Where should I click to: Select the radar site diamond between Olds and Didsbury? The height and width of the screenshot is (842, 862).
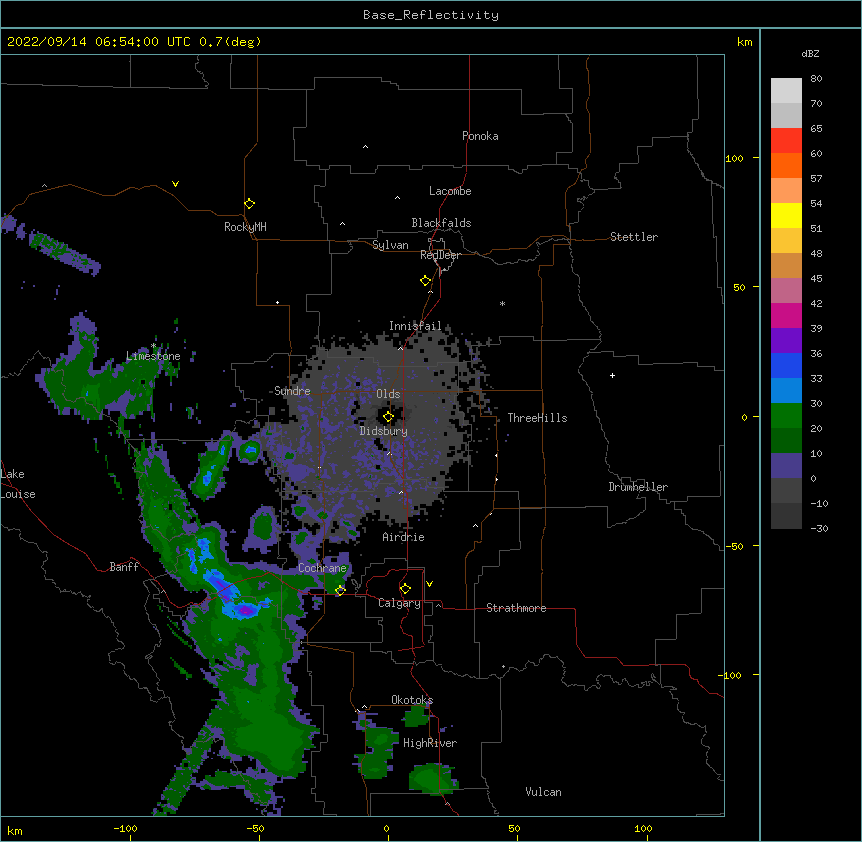click(388, 417)
